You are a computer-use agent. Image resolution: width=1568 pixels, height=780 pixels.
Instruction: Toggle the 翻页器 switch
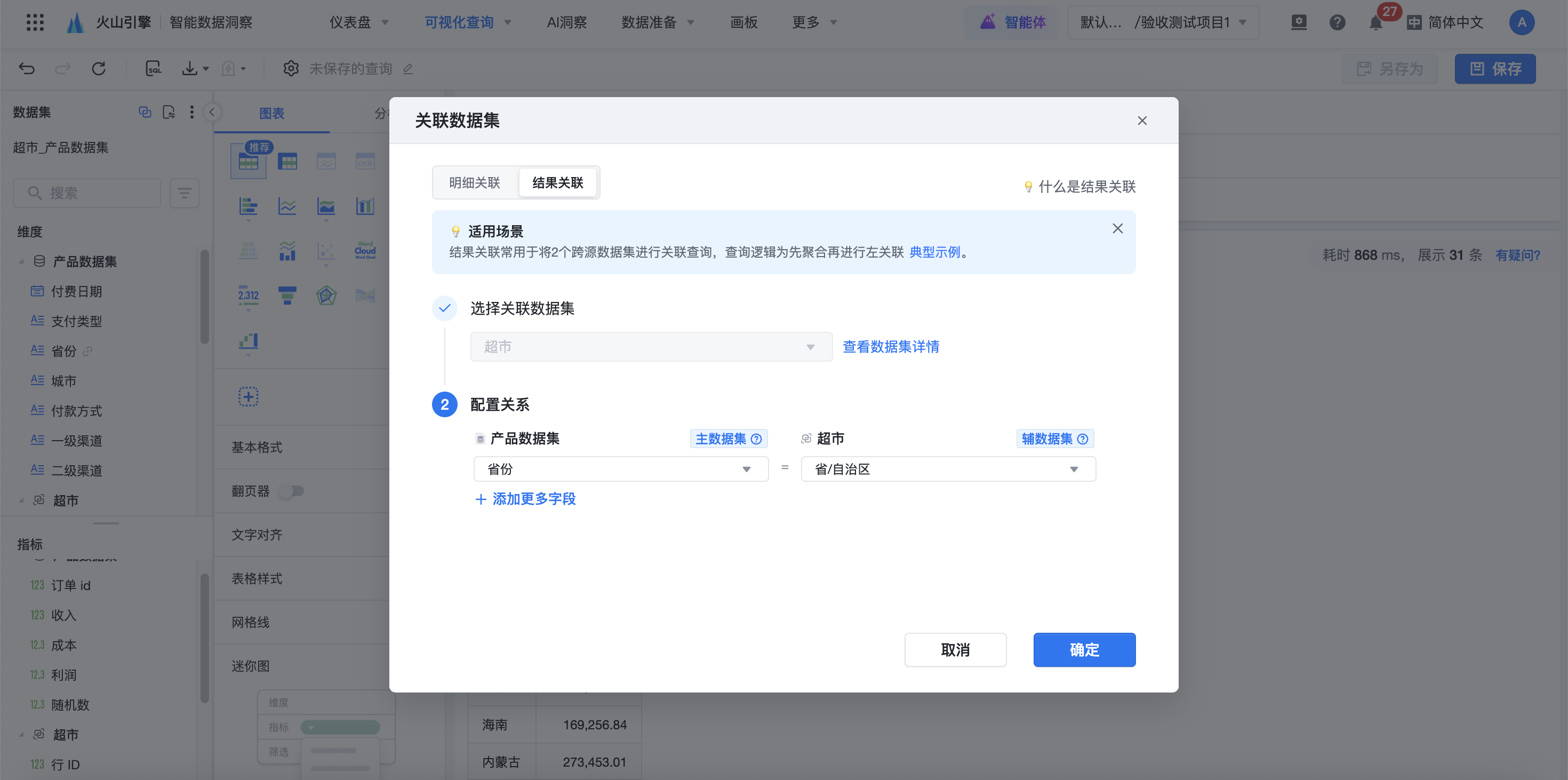click(292, 491)
